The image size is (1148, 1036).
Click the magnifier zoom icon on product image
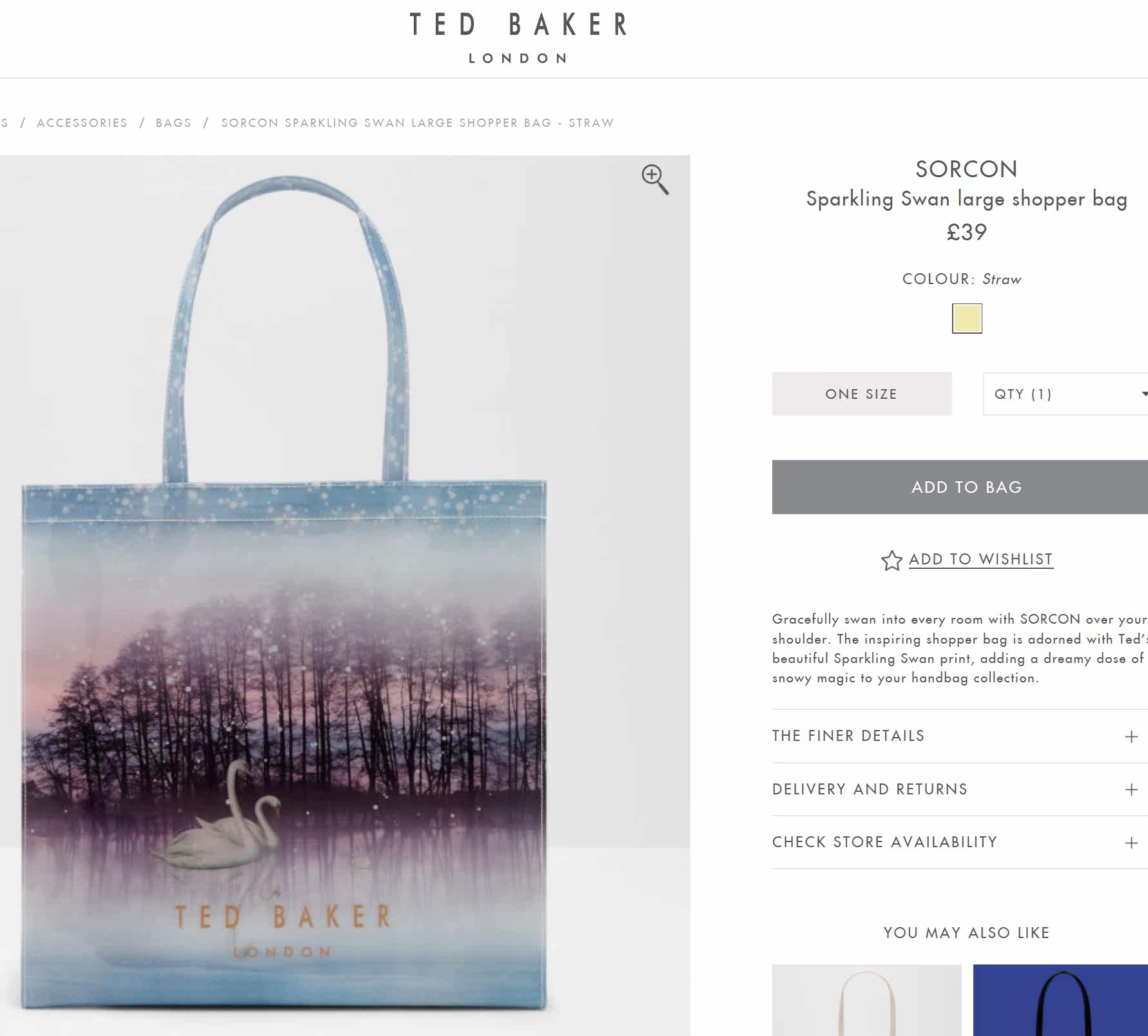[655, 179]
